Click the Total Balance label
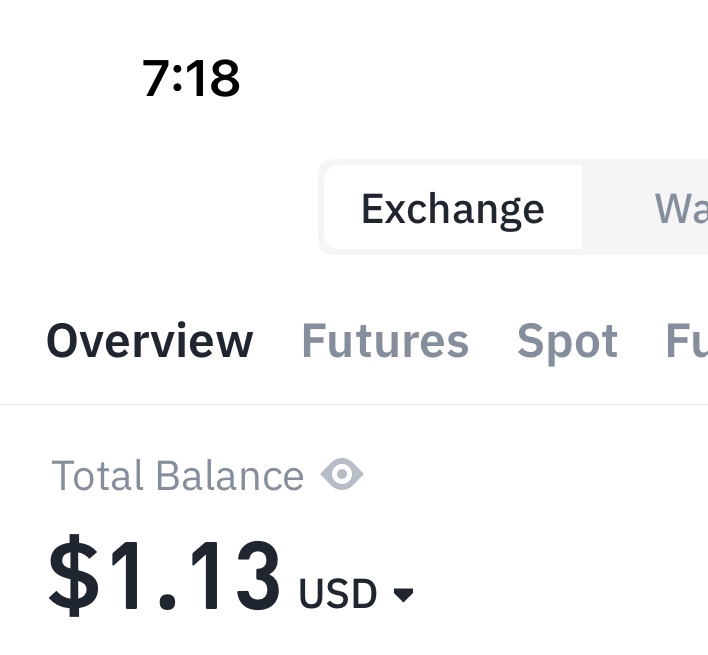Image resolution: width=708 pixels, height=655 pixels. [x=177, y=476]
